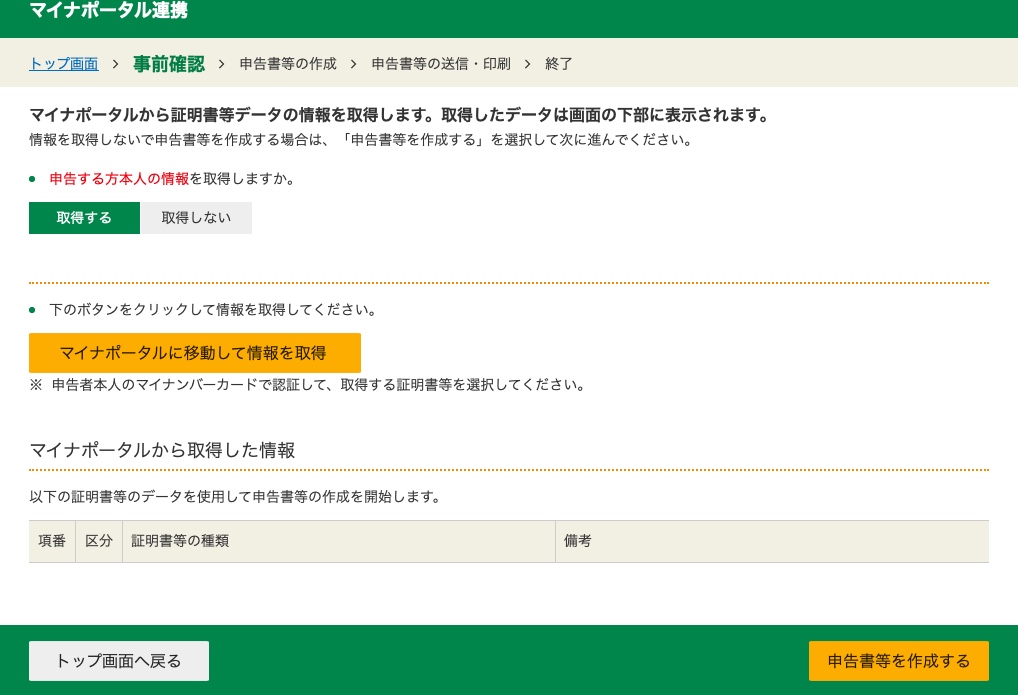Click the 事前確認 breadcrumb step
Image resolution: width=1018 pixels, height=695 pixels.
169,64
